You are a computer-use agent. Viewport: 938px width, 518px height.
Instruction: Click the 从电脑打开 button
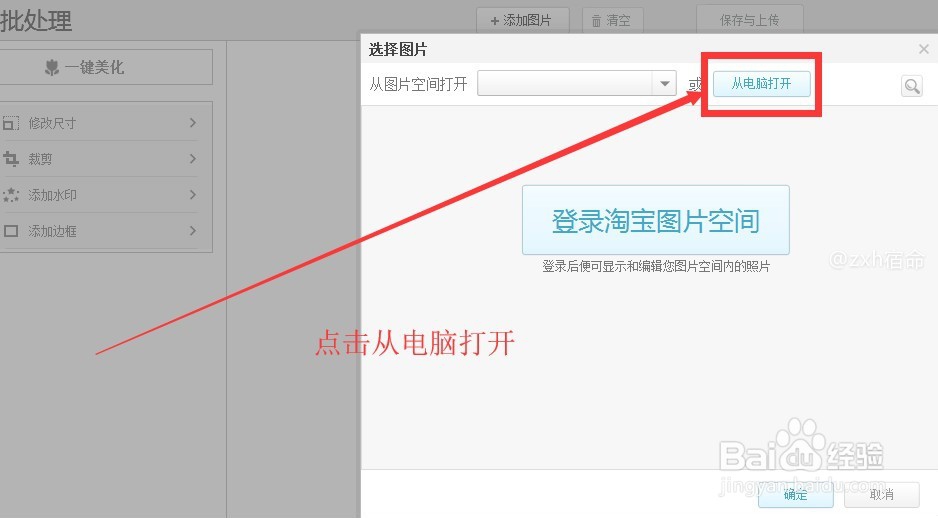(x=762, y=84)
